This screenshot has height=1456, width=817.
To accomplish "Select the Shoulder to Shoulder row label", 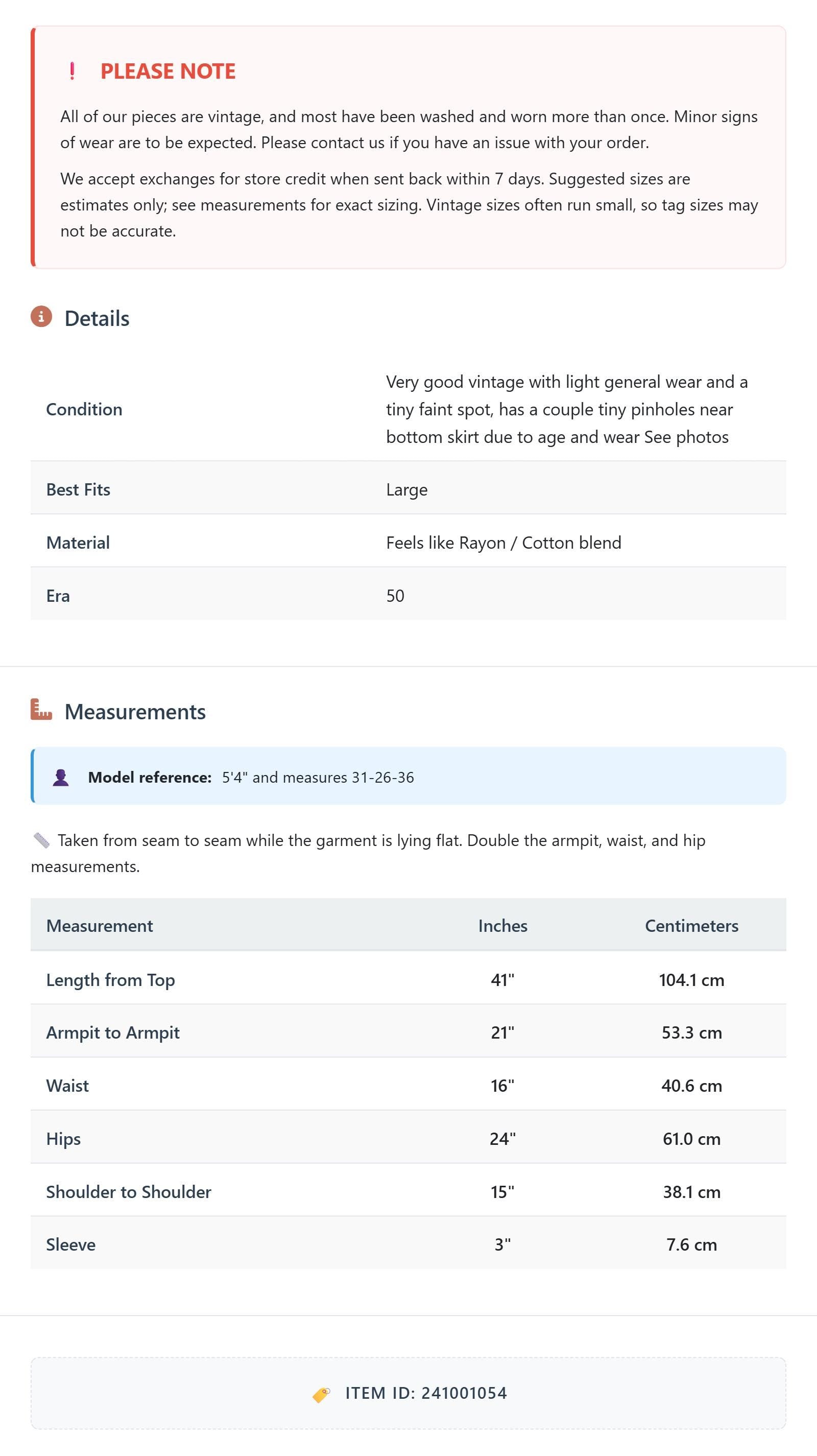I will 129,1191.
